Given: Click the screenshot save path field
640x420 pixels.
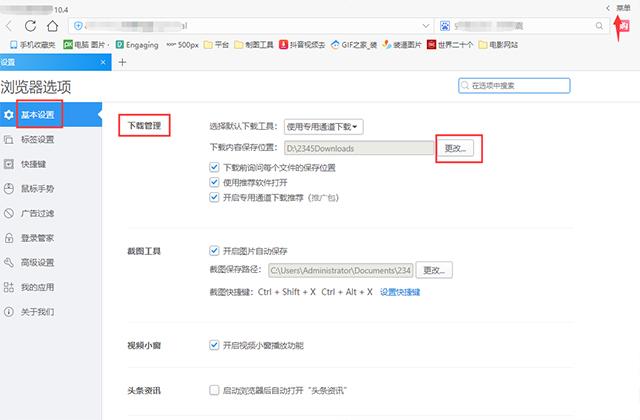Looking at the screenshot, I should pos(340,270).
